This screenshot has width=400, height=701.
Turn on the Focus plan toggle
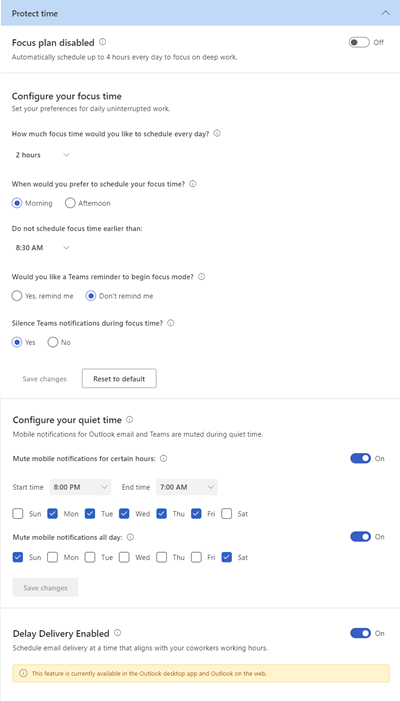pos(359,42)
